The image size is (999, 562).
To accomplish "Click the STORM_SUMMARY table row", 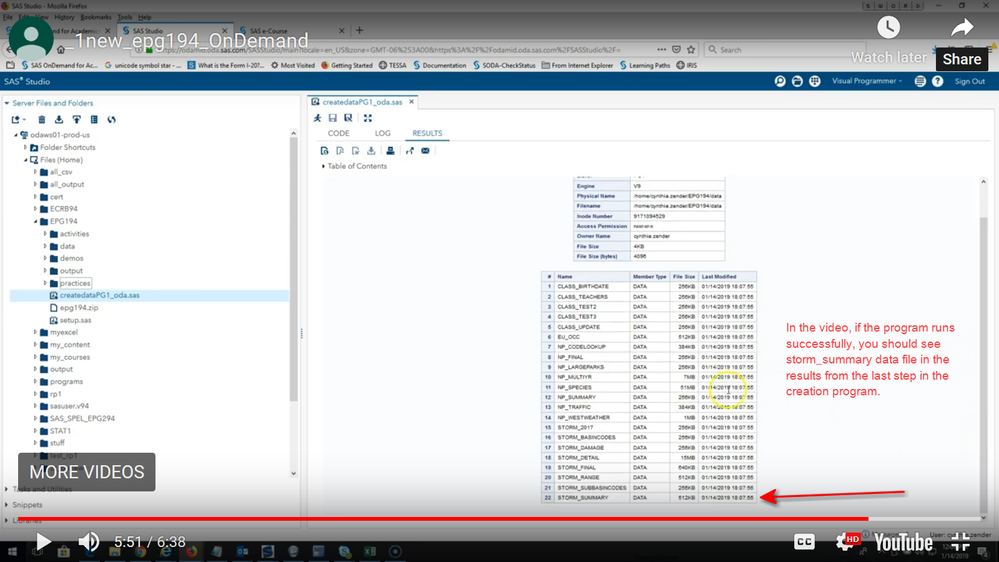I will pyautogui.click(x=649, y=498).
